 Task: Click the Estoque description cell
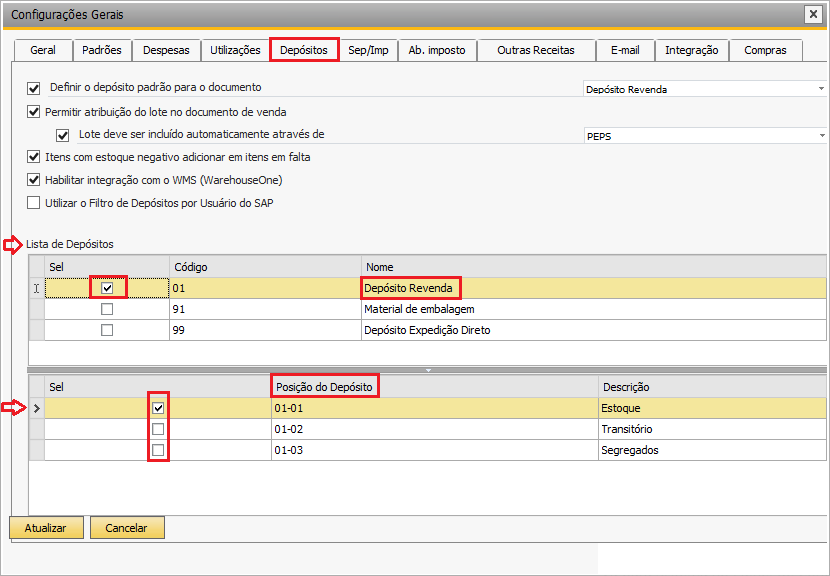(x=712, y=408)
